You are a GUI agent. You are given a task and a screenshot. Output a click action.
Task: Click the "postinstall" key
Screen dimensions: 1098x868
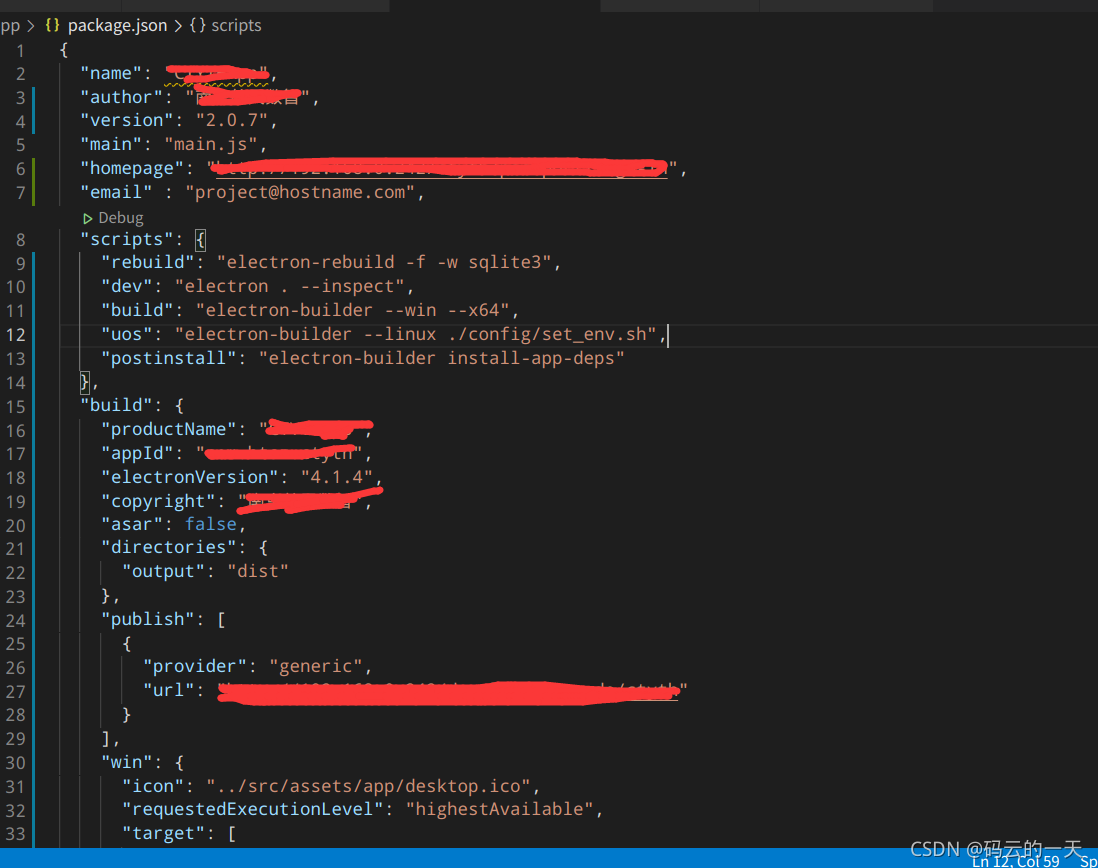coord(169,358)
